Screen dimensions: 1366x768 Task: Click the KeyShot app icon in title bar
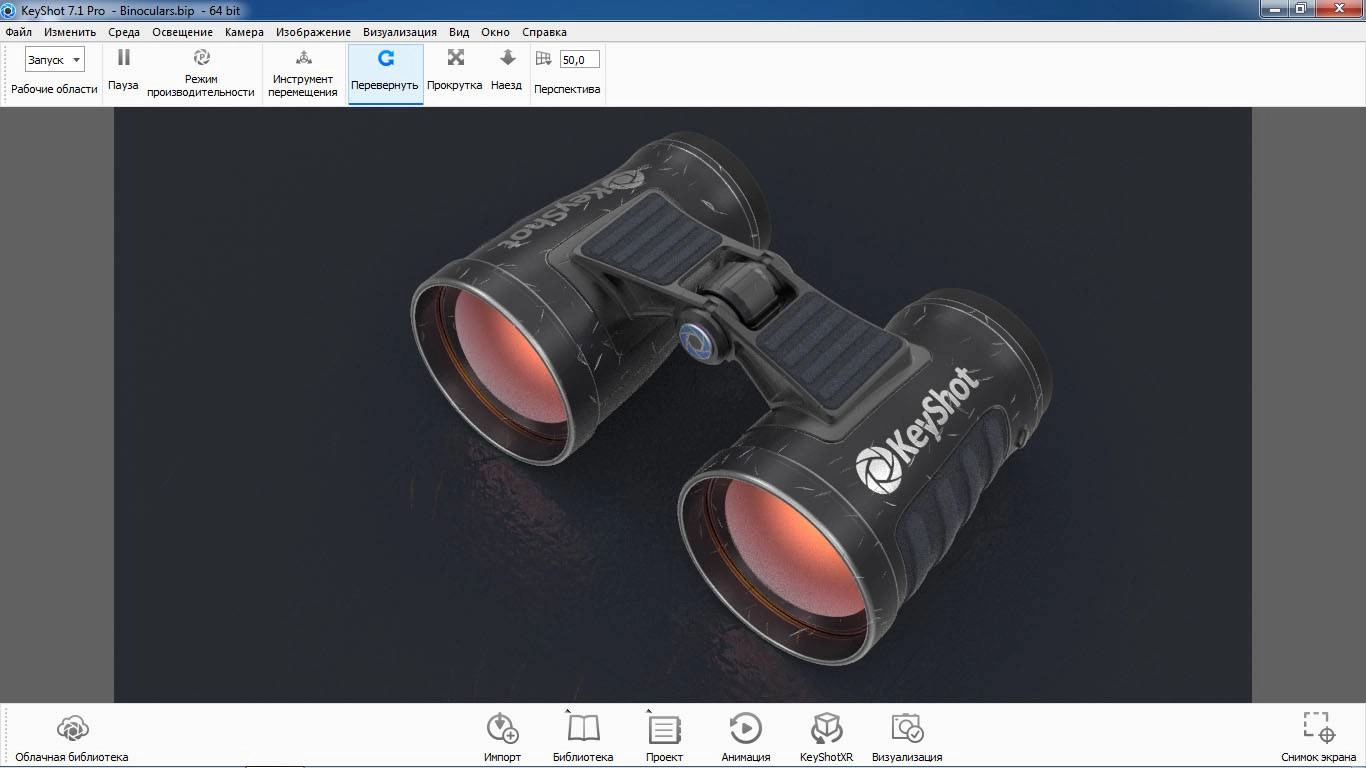click(9, 10)
